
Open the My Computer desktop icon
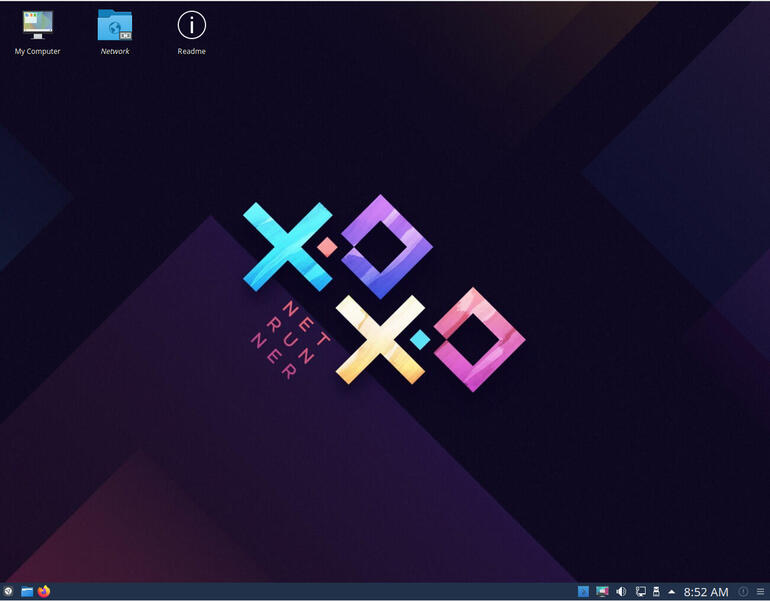pos(37,32)
